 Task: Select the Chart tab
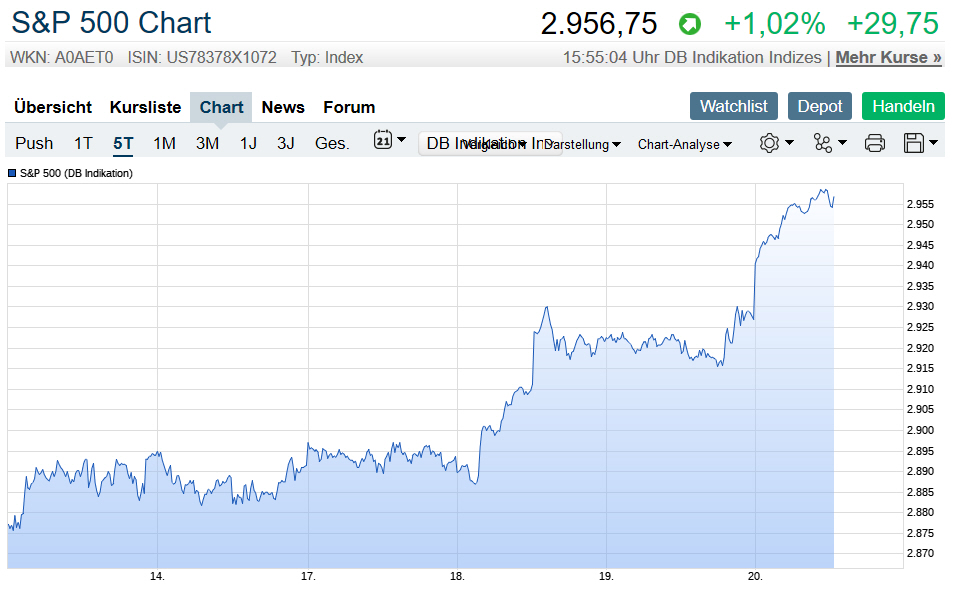click(x=221, y=107)
